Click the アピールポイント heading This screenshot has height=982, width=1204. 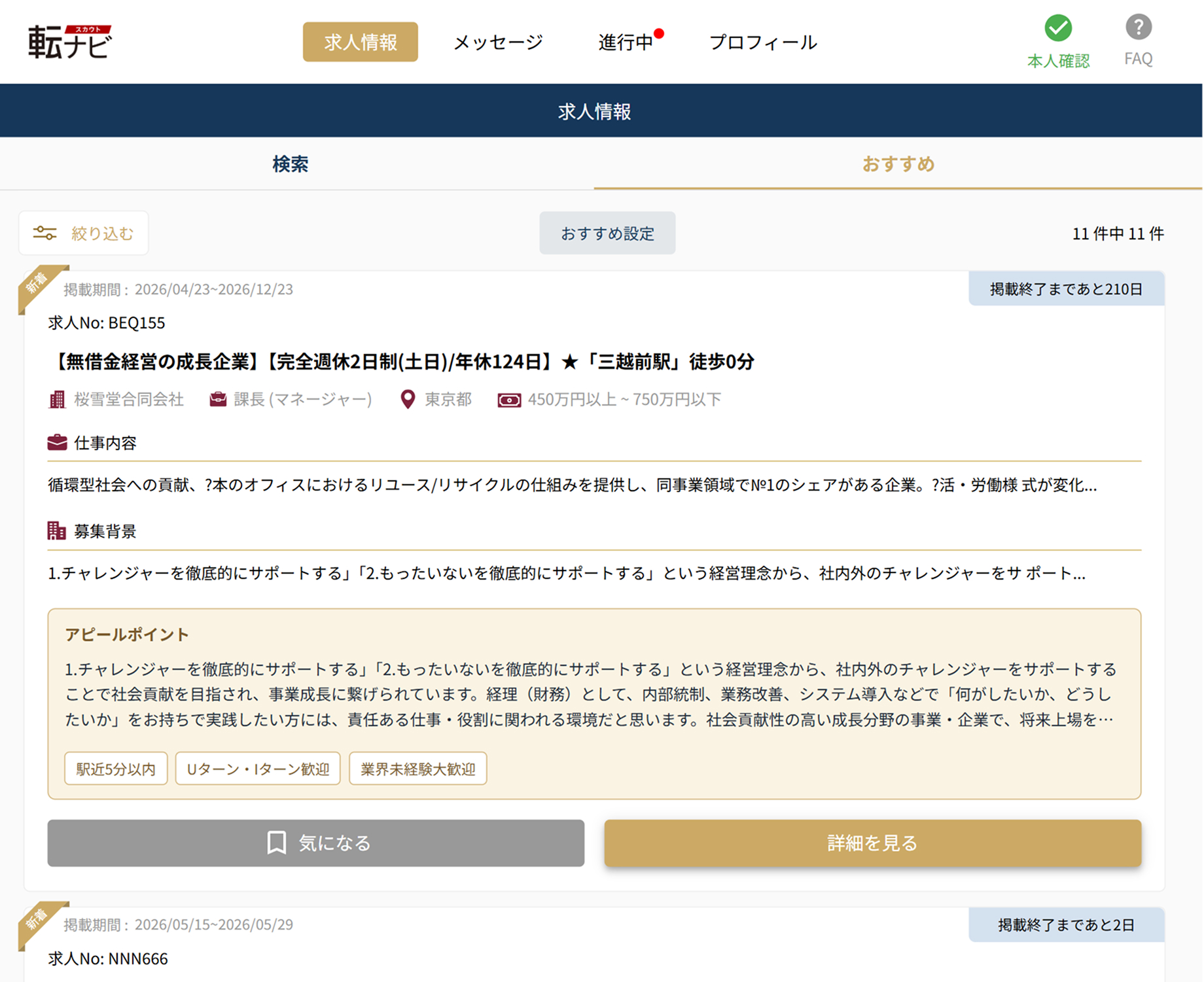coord(127,634)
